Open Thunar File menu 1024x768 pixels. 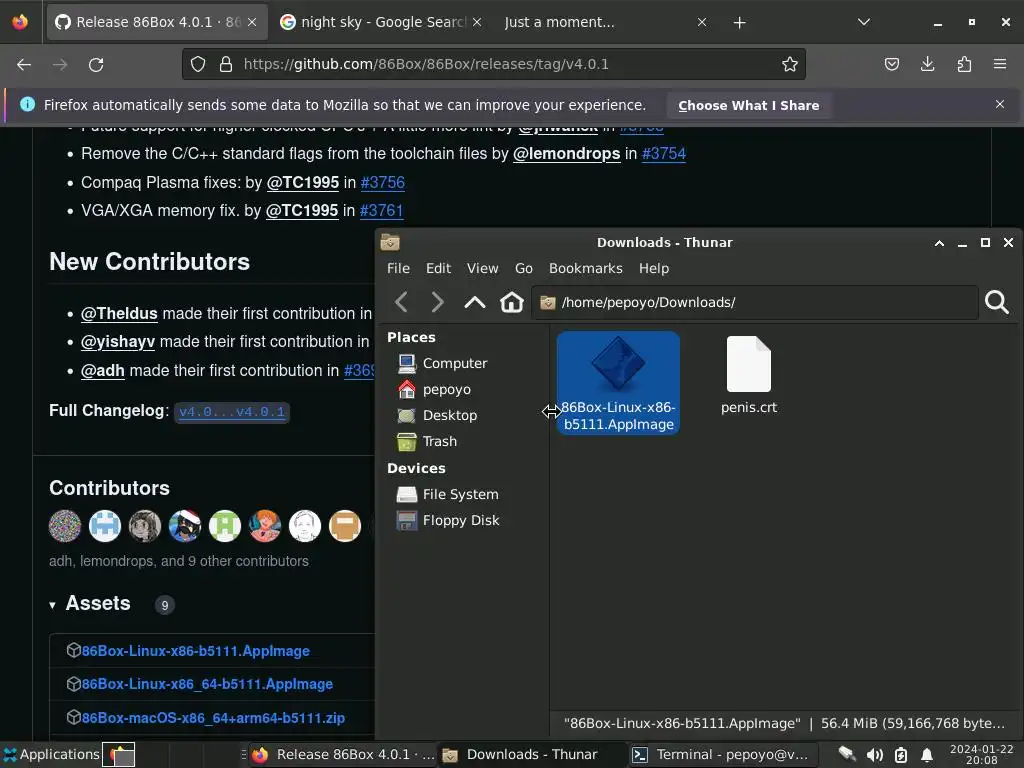398,268
